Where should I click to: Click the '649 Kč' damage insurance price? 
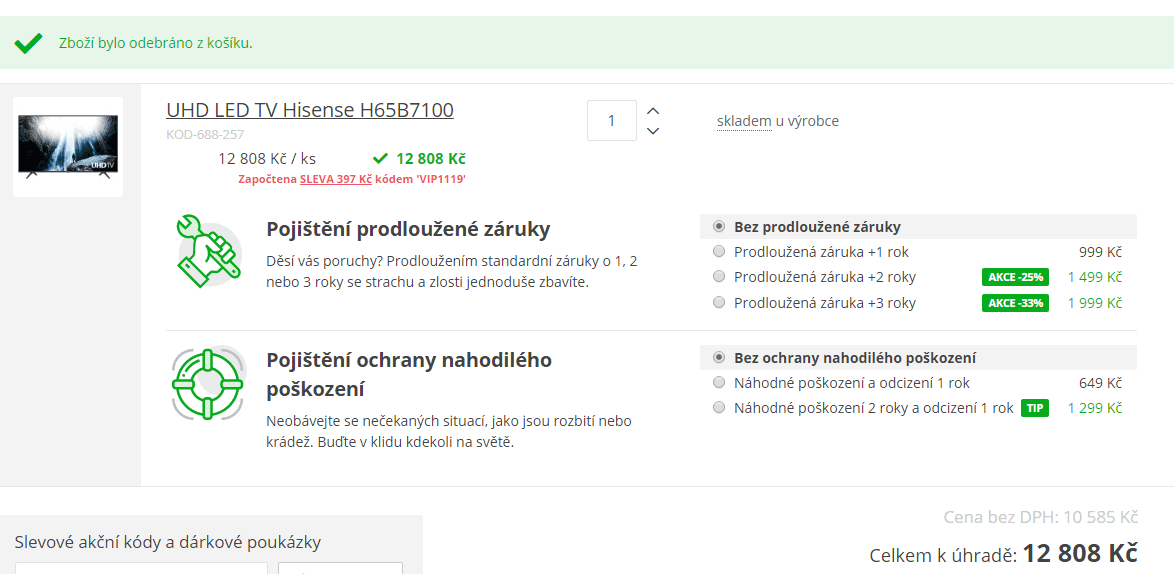[1100, 383]
